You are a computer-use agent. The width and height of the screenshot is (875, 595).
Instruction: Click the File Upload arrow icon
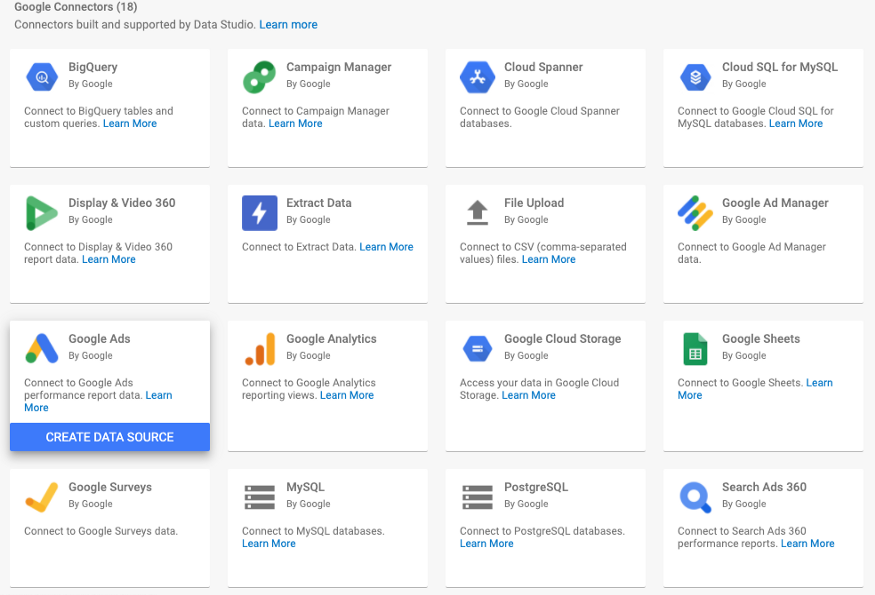(477, 212)
